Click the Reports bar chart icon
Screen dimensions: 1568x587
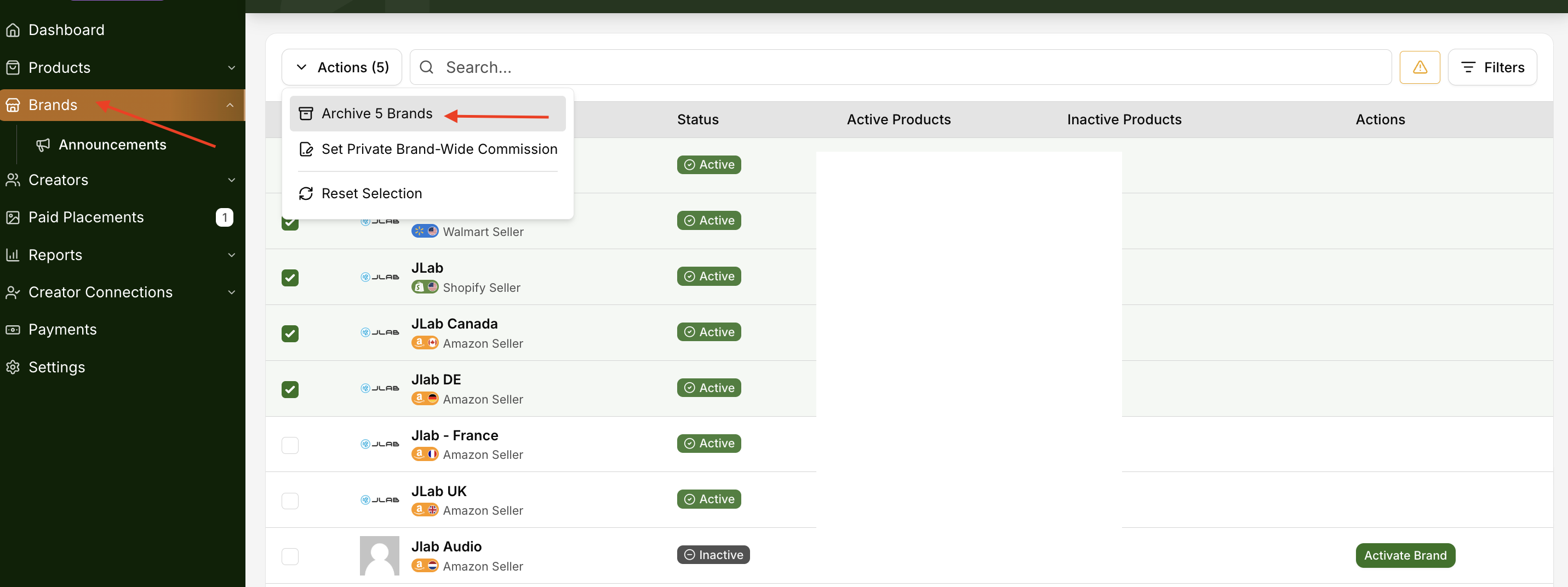pyautogui.click(x=13, y=255)
